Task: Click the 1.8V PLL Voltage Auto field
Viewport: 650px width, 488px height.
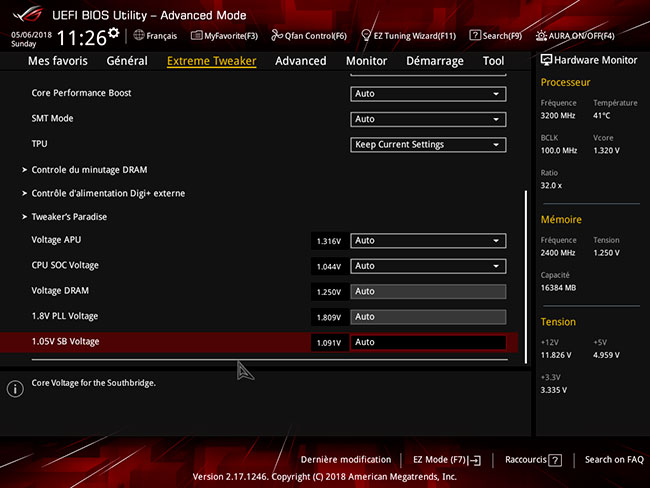Action: point(428,317)
